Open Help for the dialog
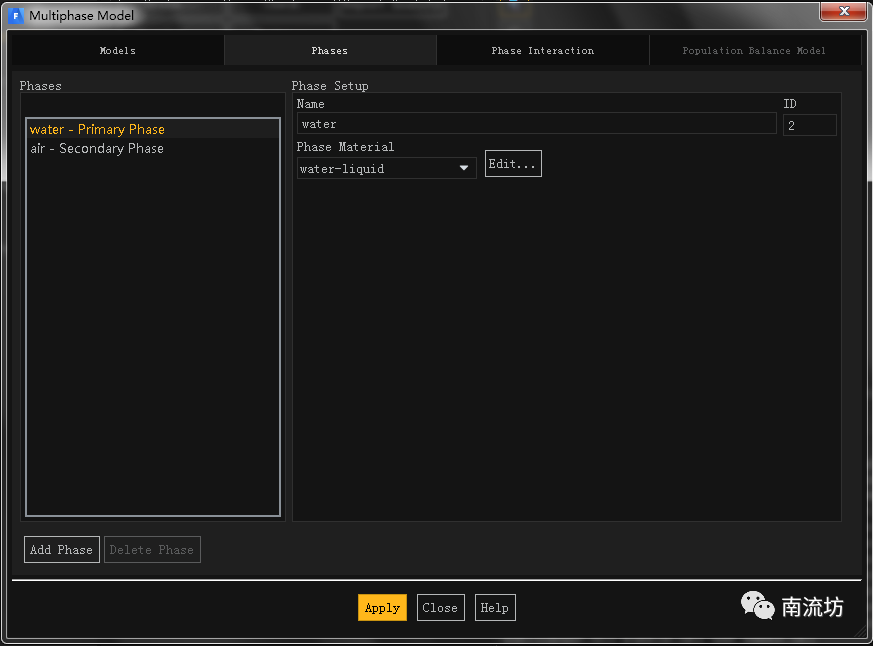Viewport: 873px width, 646px height. click(x=495, y=608)
